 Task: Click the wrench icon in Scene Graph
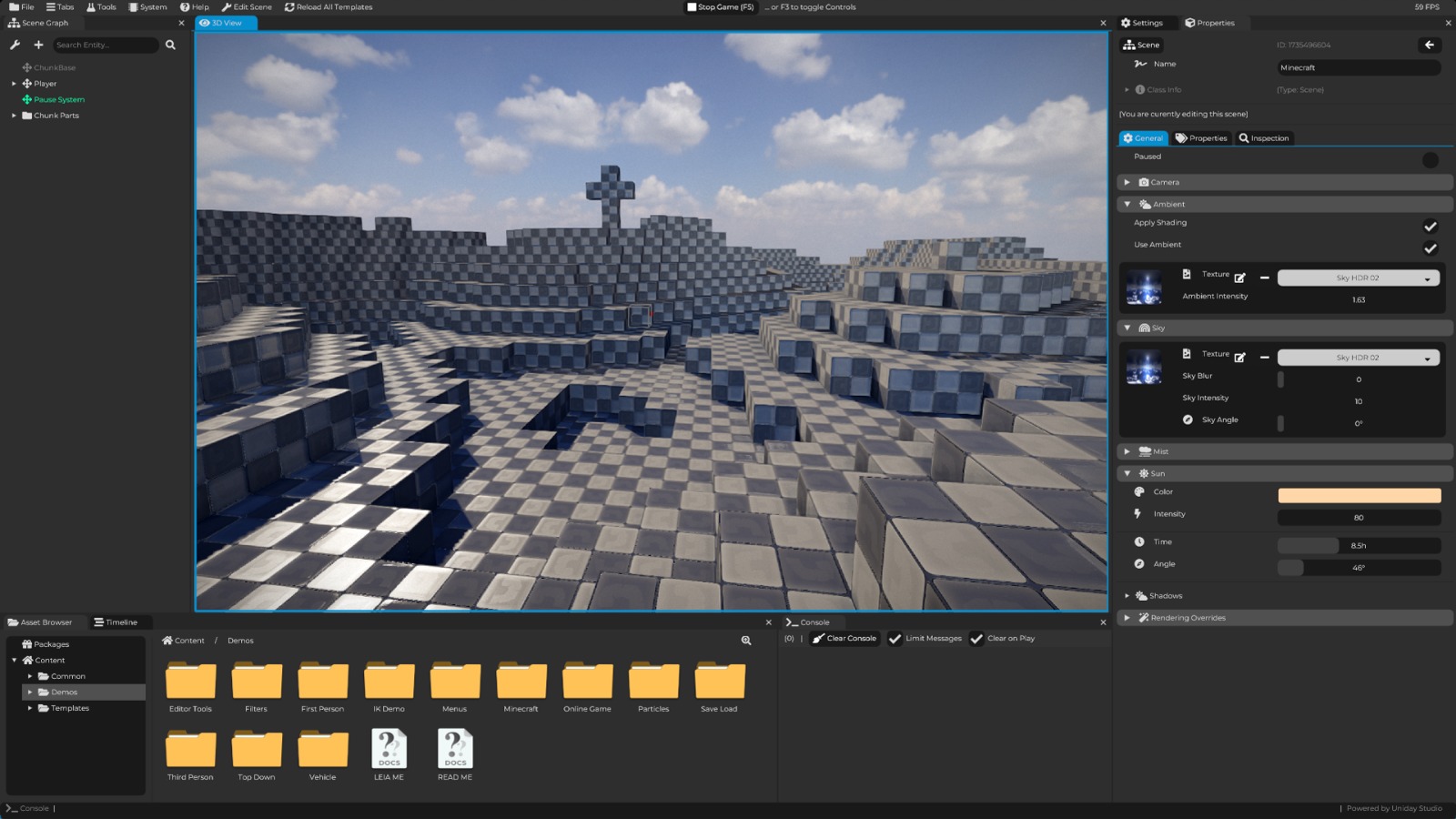[x=15, y=45]
